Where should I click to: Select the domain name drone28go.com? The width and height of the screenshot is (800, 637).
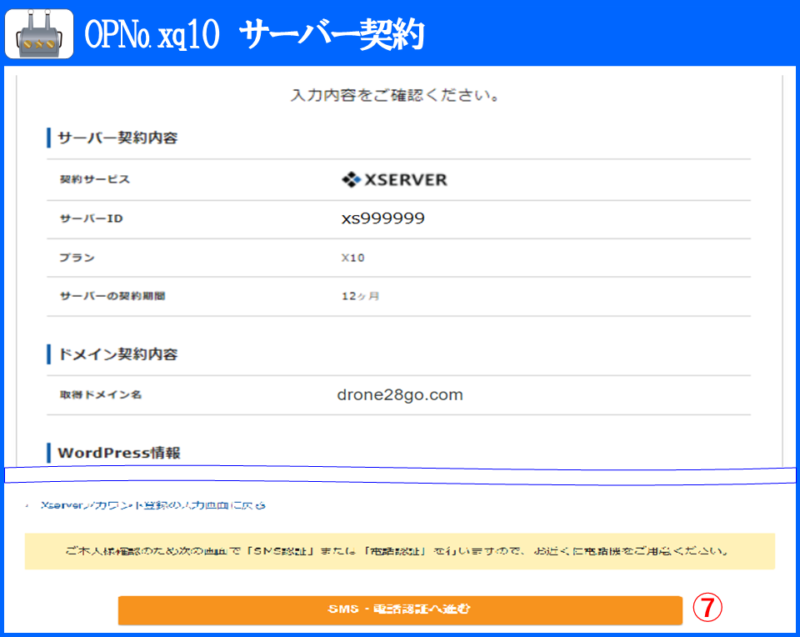tap(400, 395)
